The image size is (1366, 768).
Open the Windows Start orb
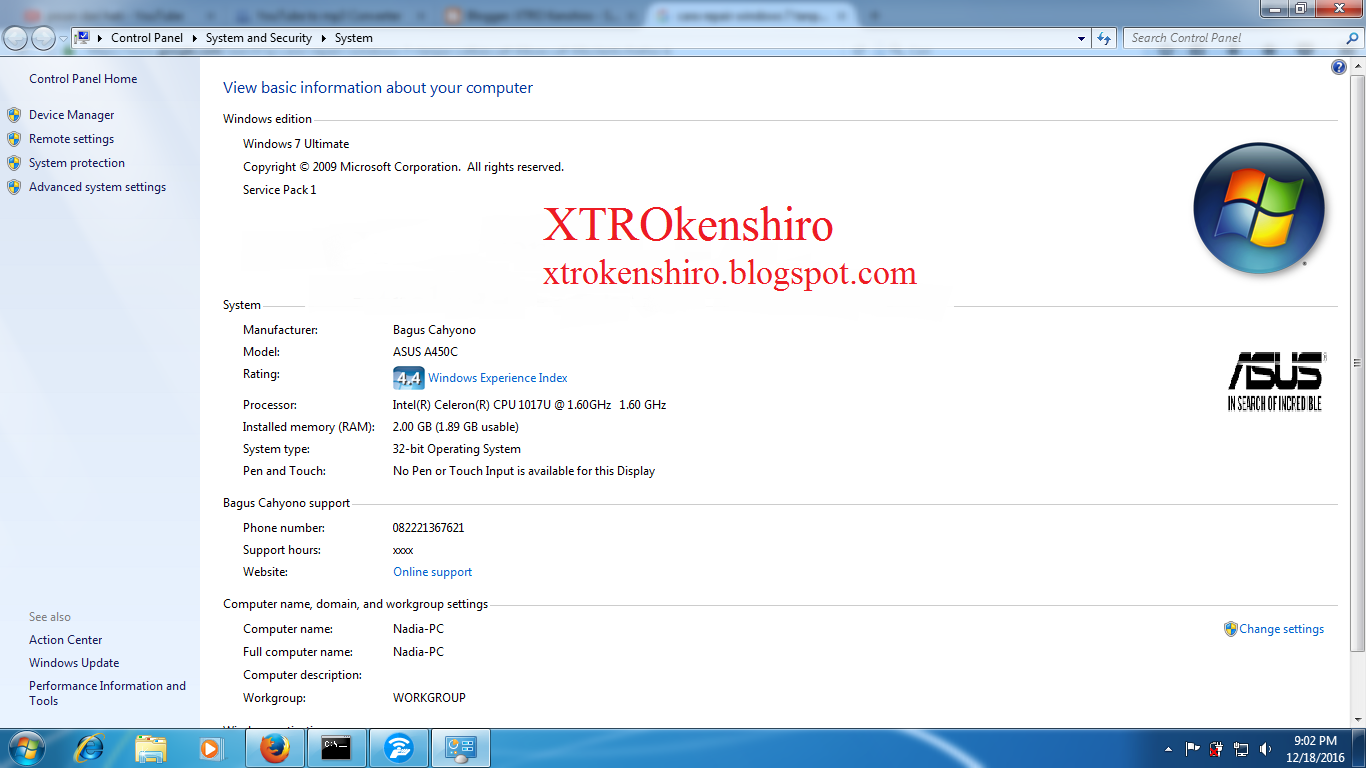pos(26,748)
